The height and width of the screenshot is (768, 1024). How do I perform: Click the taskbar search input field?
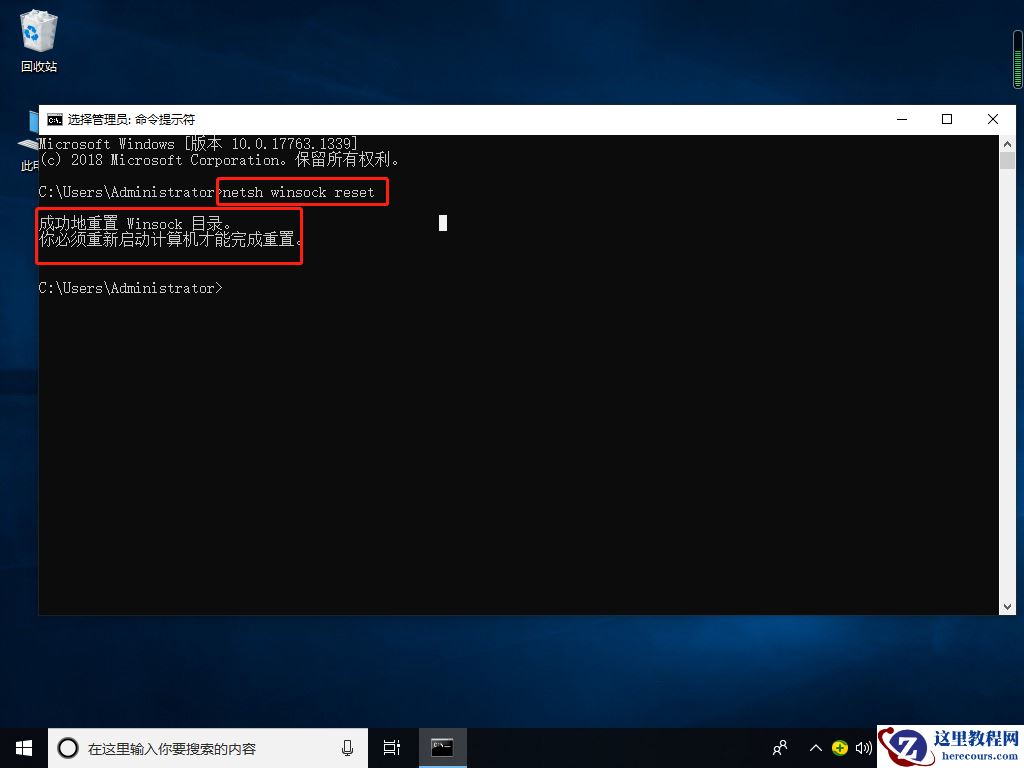pyautogui.click(x=200, y=747)
